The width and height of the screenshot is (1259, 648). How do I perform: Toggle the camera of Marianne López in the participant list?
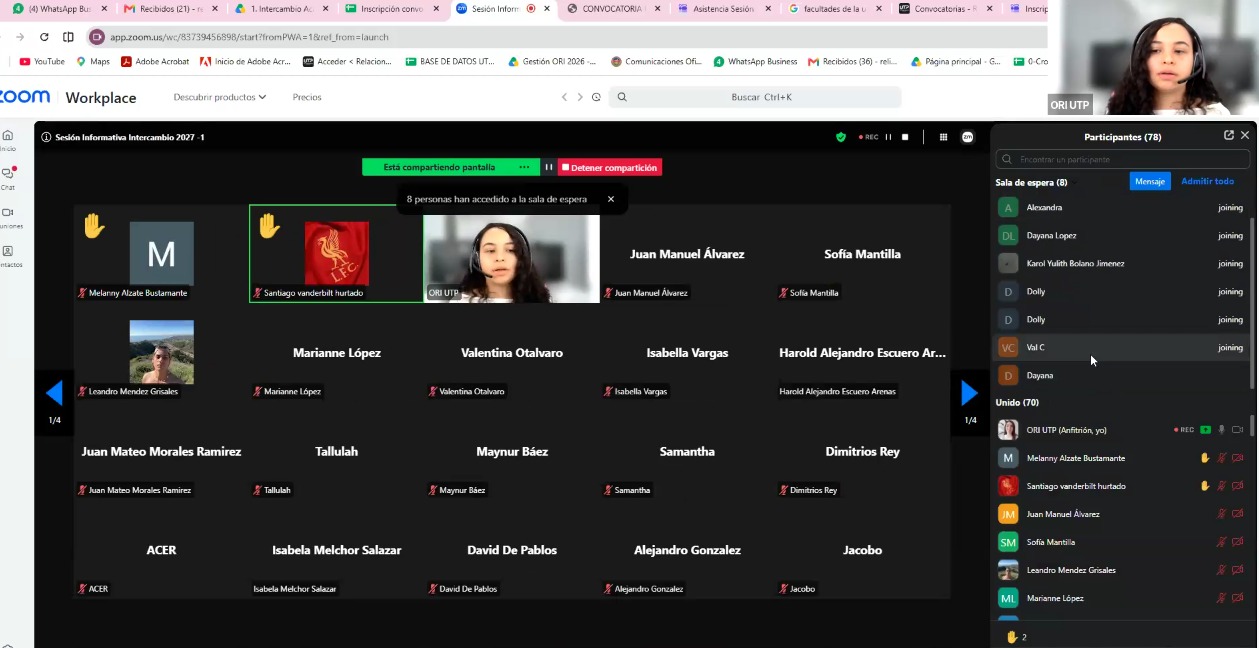point(1237,598)
